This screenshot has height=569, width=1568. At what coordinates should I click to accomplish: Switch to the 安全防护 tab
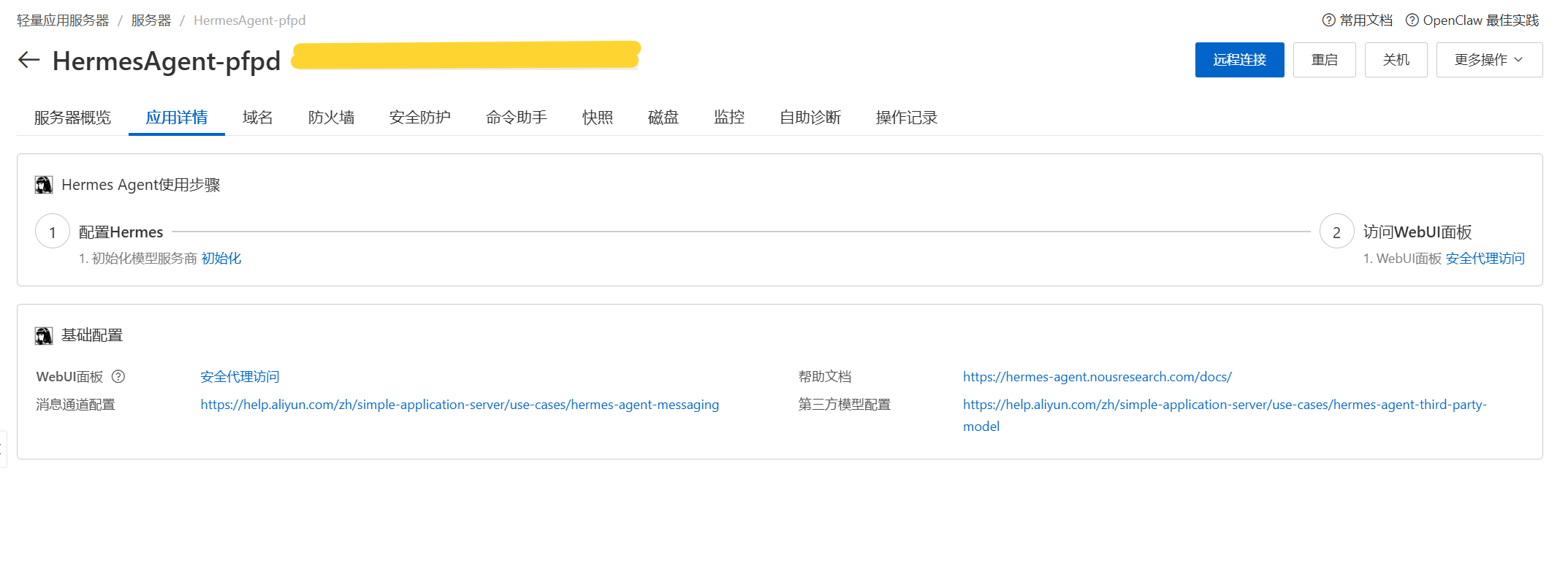420,118
